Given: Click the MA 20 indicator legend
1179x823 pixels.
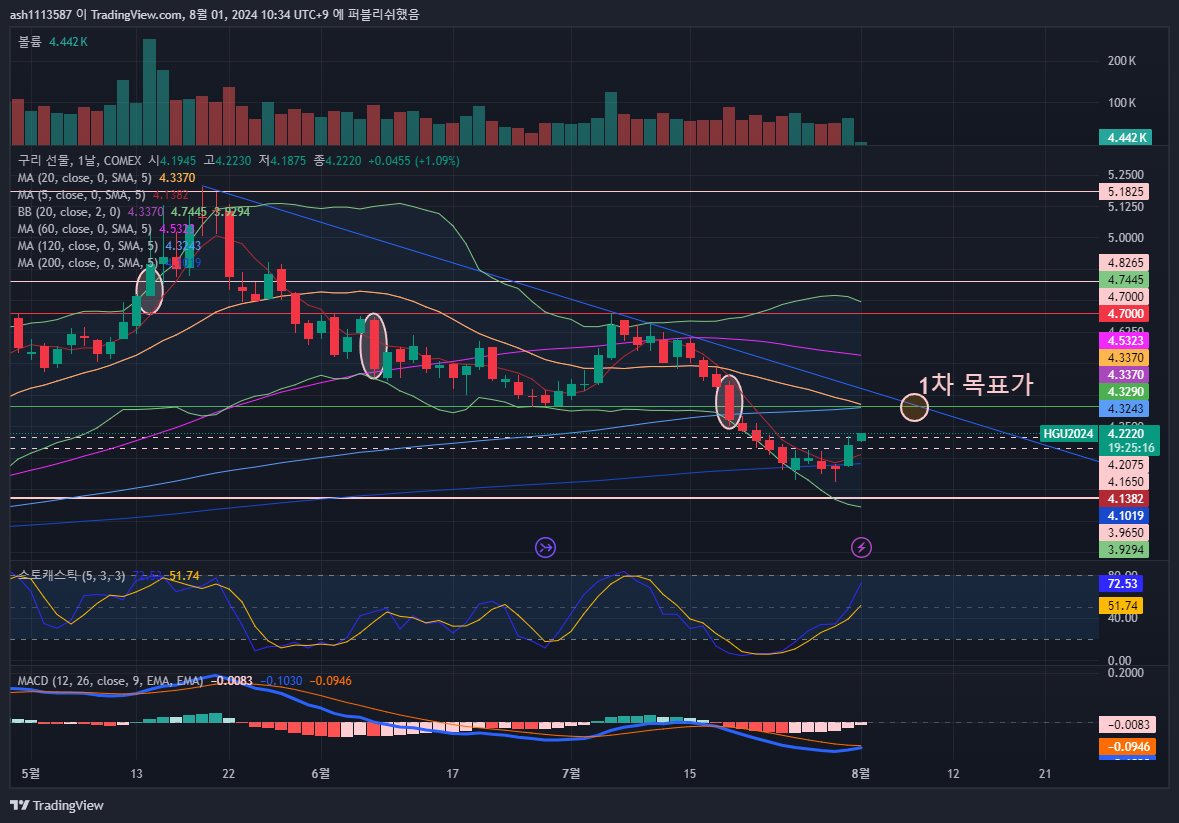Looking at the screenshot, I should 86,177.
